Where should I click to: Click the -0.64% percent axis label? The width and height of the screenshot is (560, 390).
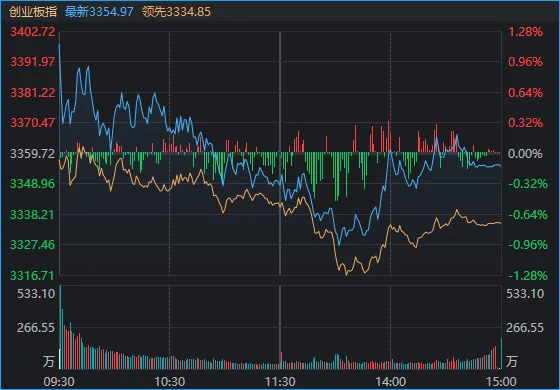coord(528,215)
